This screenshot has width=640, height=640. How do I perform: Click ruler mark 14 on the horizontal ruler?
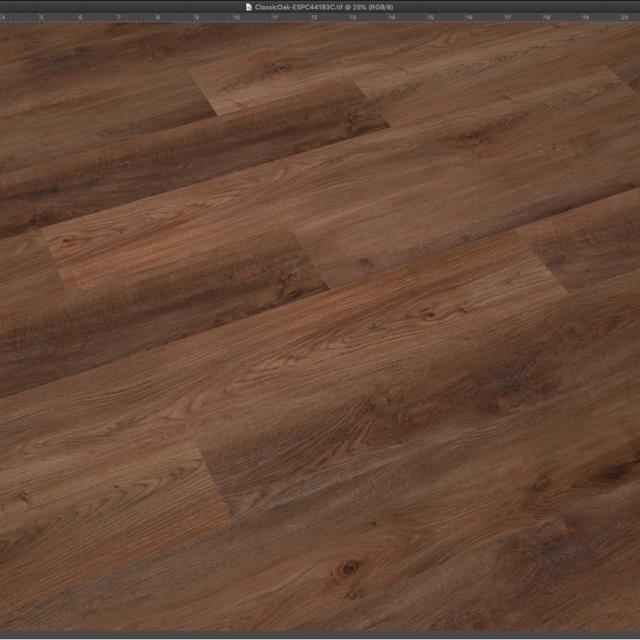[391, 18]
